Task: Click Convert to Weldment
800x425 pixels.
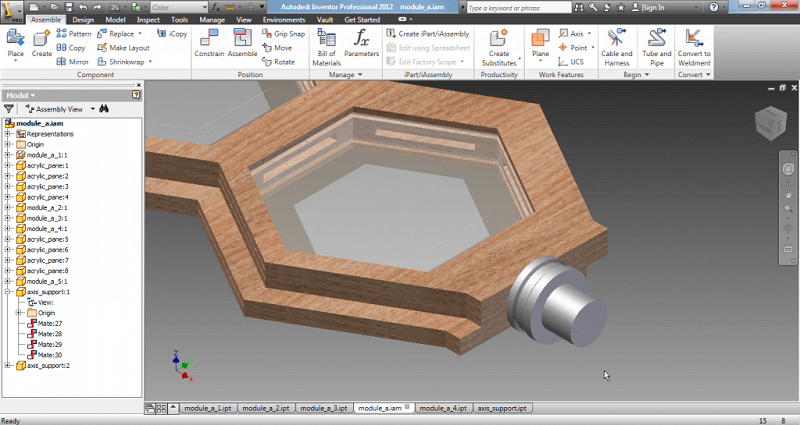Action: coord(694,47)
